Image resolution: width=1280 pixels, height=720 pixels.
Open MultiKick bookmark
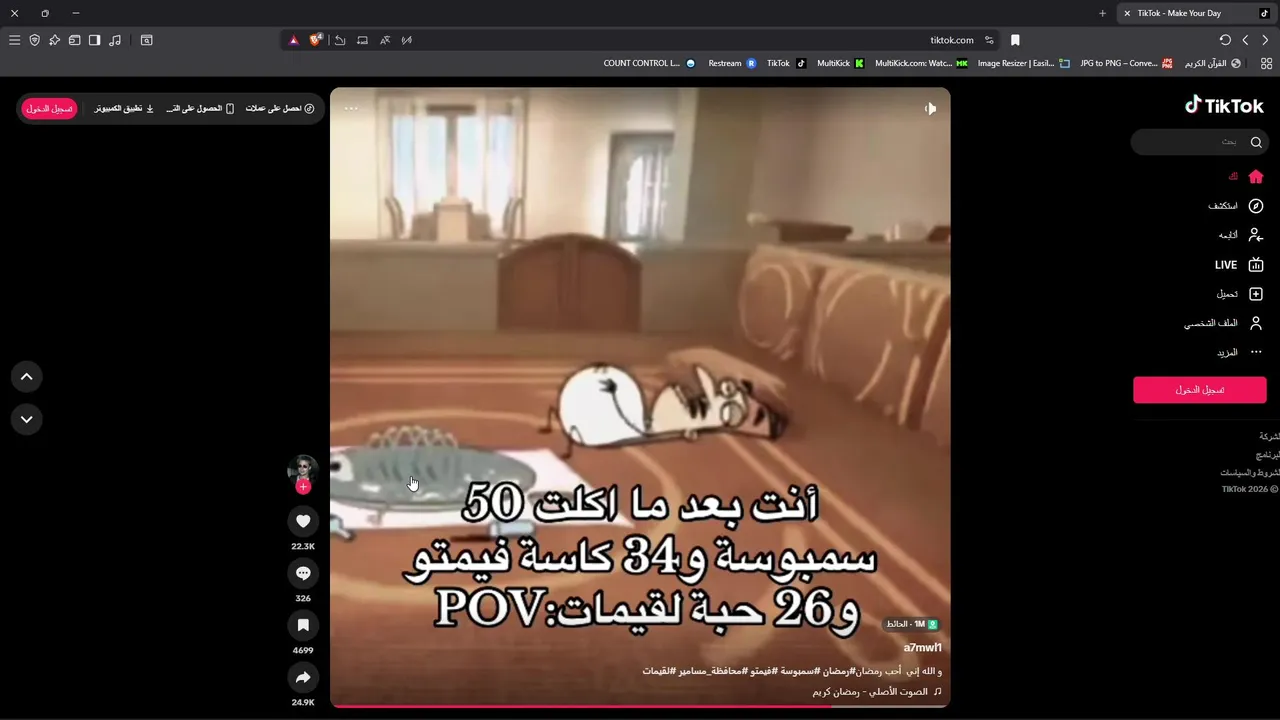(x=840, y=63)
